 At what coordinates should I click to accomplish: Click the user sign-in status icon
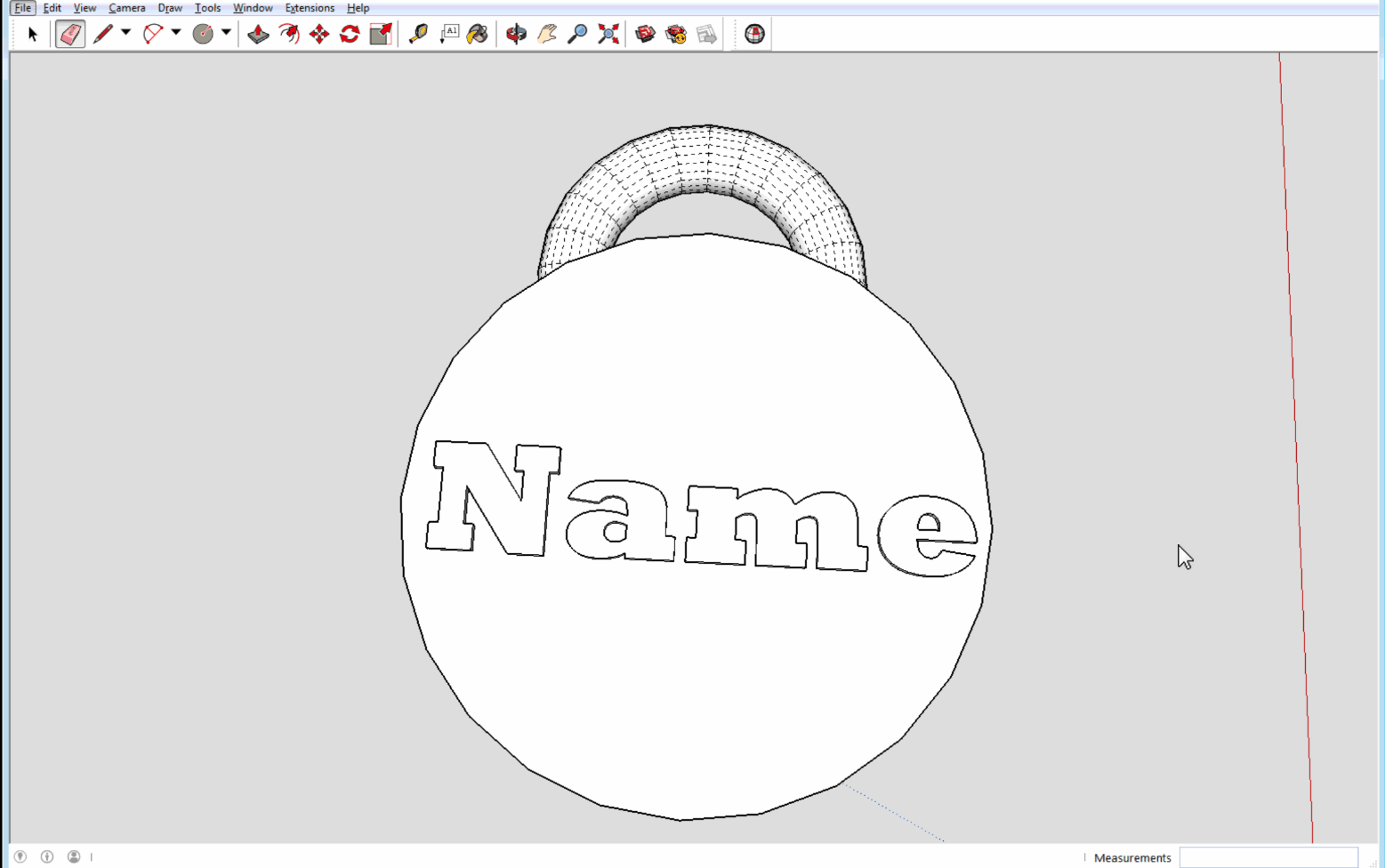pyautogui.click(x=74, y=856)
